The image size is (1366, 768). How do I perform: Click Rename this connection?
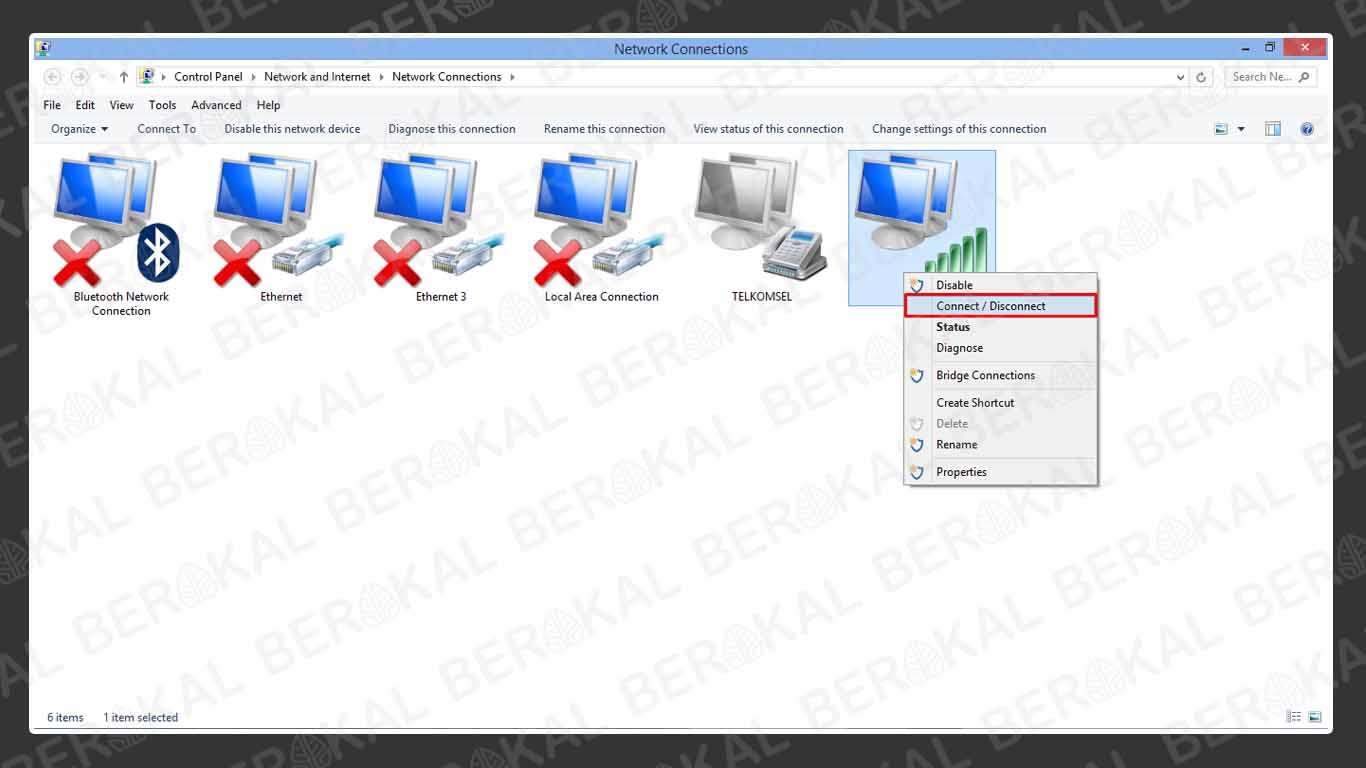(x=604, y=129)
